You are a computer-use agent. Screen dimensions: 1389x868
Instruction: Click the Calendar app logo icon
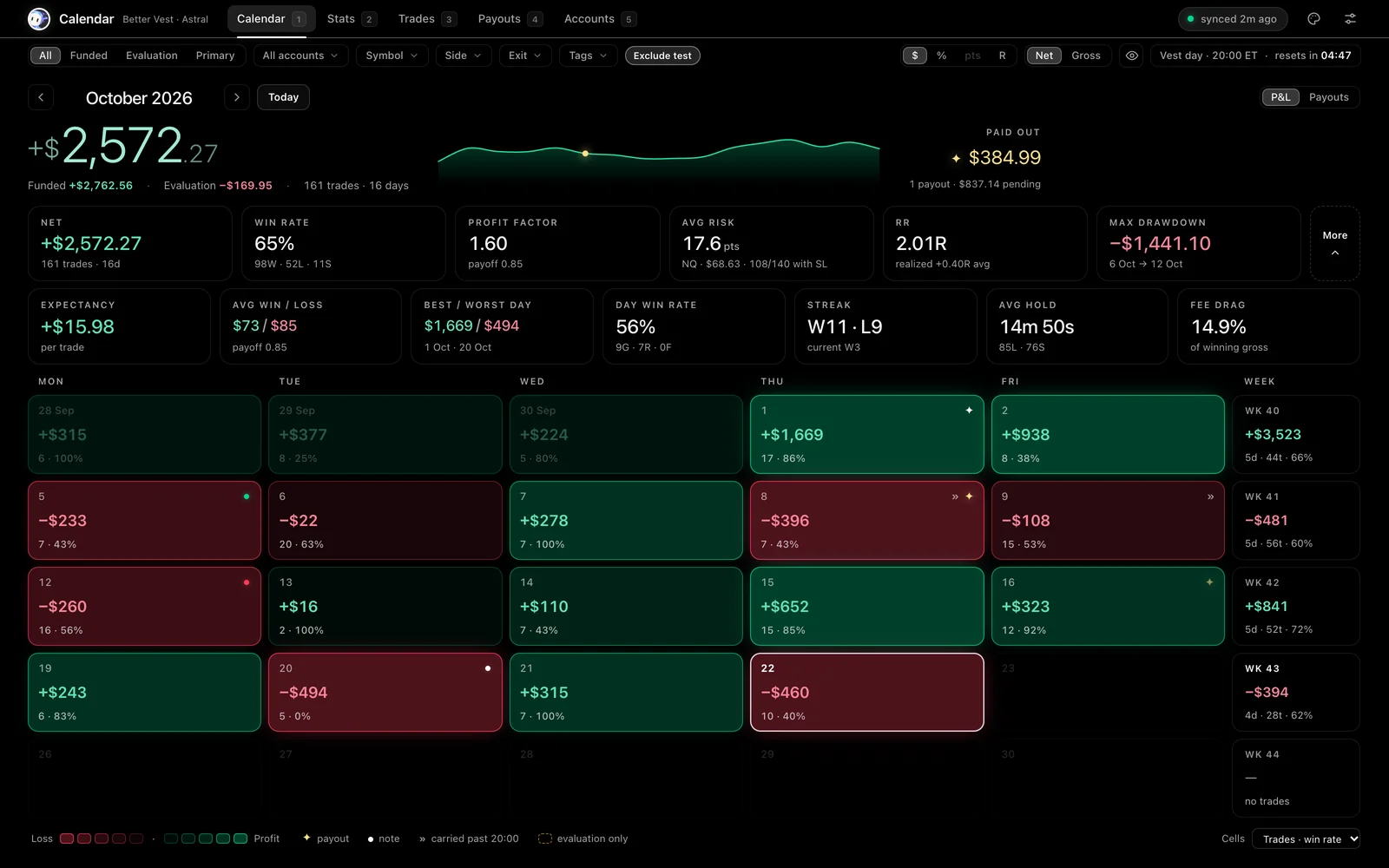tap(39, 18)
